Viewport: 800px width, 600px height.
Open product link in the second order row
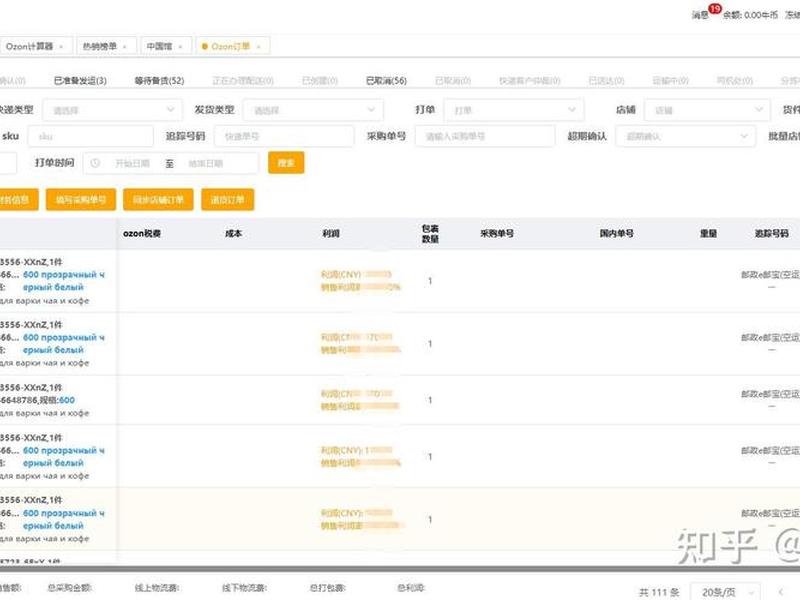click(x=63, y=344)
